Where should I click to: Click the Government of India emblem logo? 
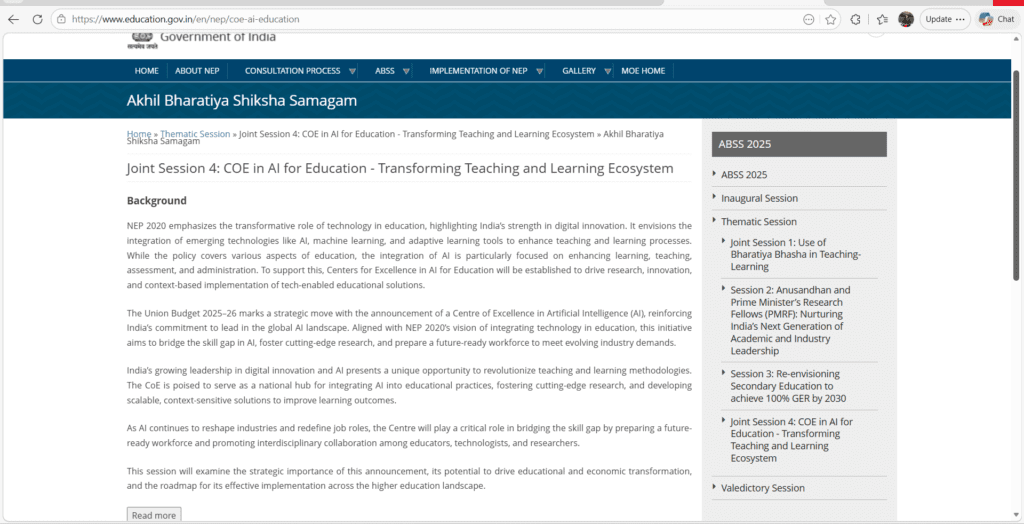(142, 41)
